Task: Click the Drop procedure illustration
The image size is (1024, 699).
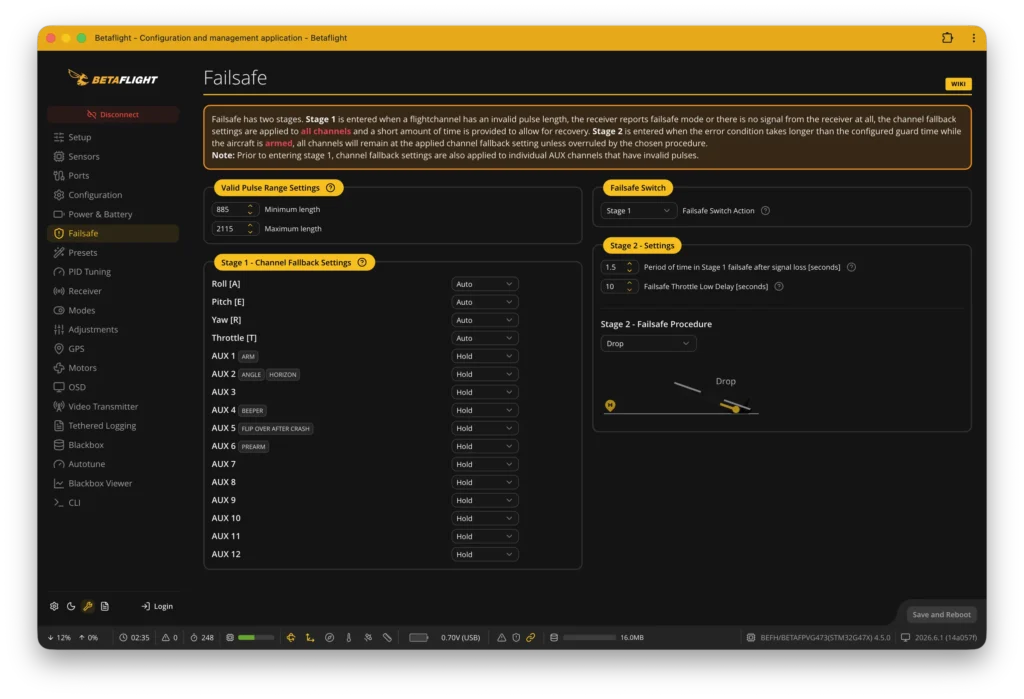Action: (x=680, y=395)
